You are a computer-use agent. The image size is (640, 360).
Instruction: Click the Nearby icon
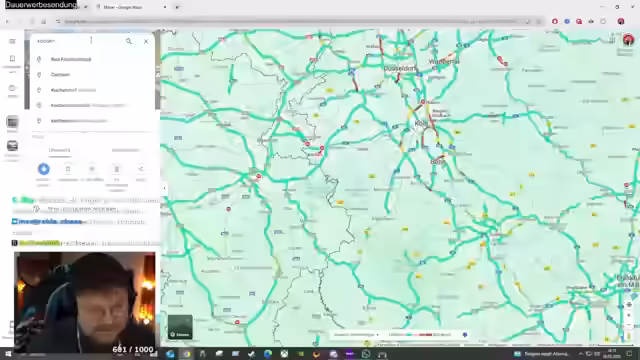pyautogui.click(x=92, y=169)
